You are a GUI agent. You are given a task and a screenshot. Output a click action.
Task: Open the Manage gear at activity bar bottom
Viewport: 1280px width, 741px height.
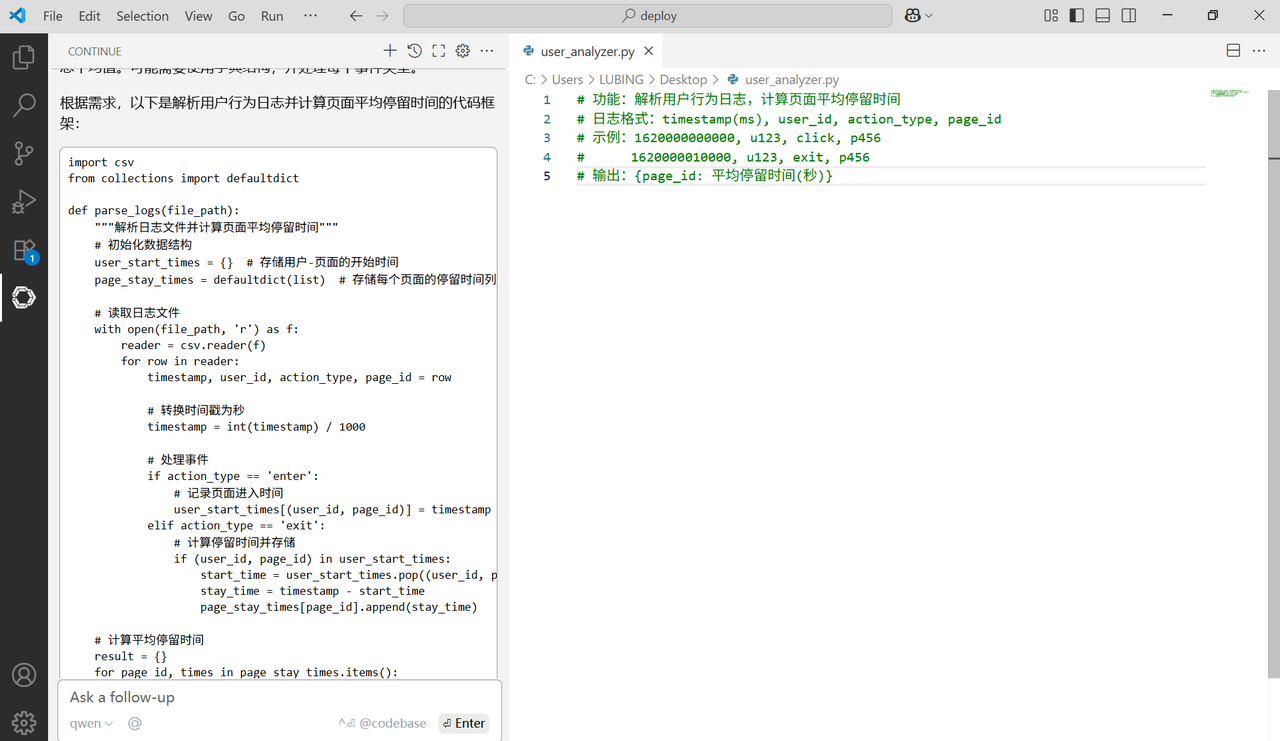(x=24, y=722)
